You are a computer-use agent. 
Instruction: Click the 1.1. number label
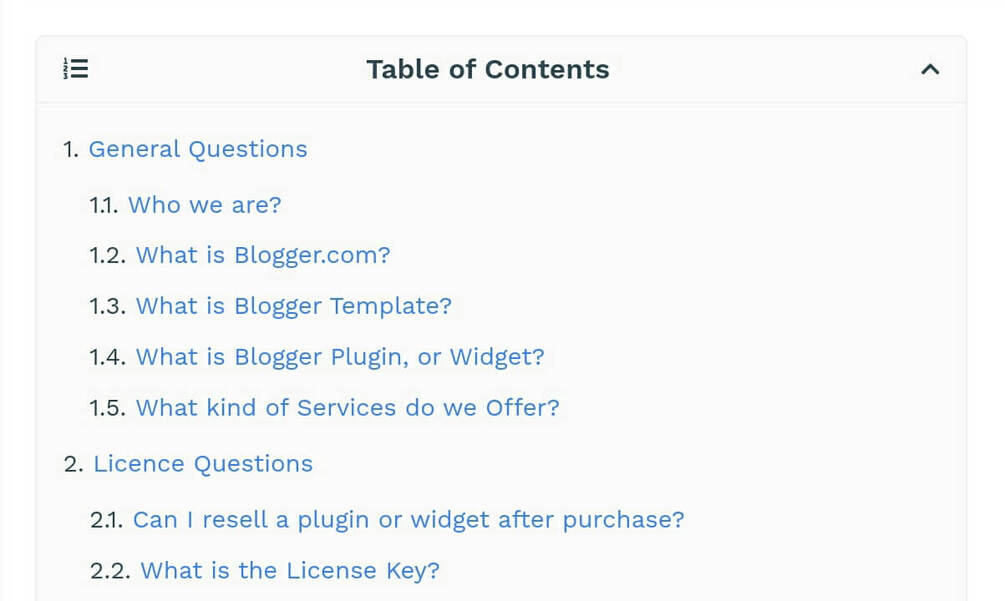104,205
